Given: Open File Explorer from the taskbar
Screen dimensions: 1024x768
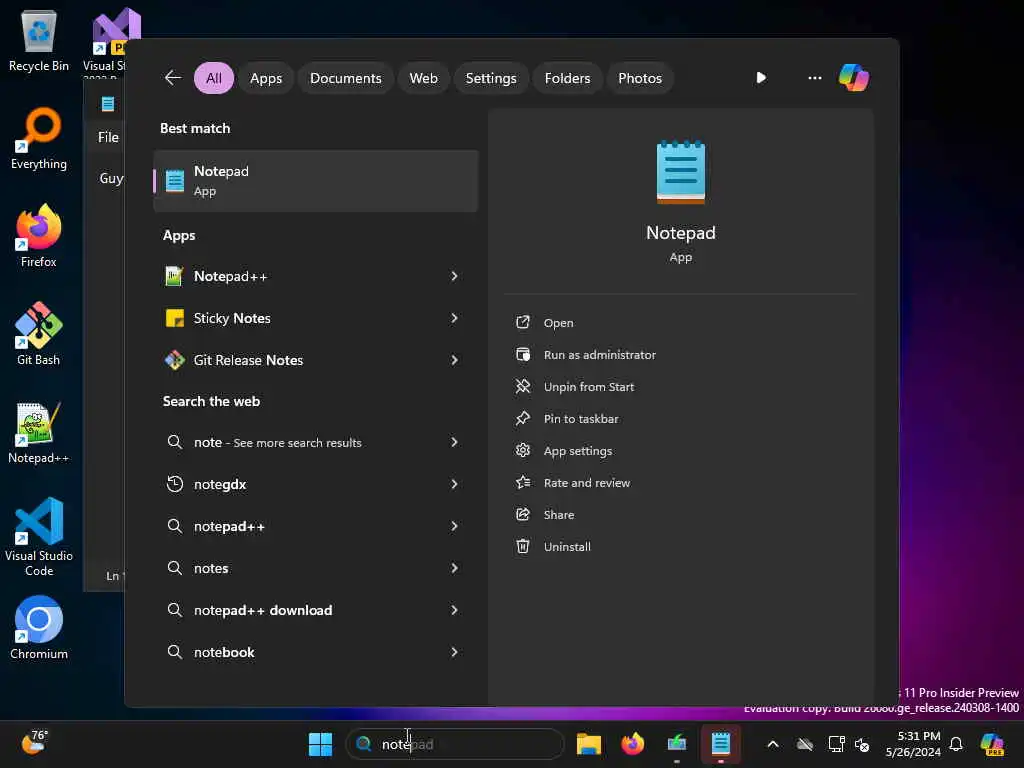Looking at the screenshot, I should point(588,744).
